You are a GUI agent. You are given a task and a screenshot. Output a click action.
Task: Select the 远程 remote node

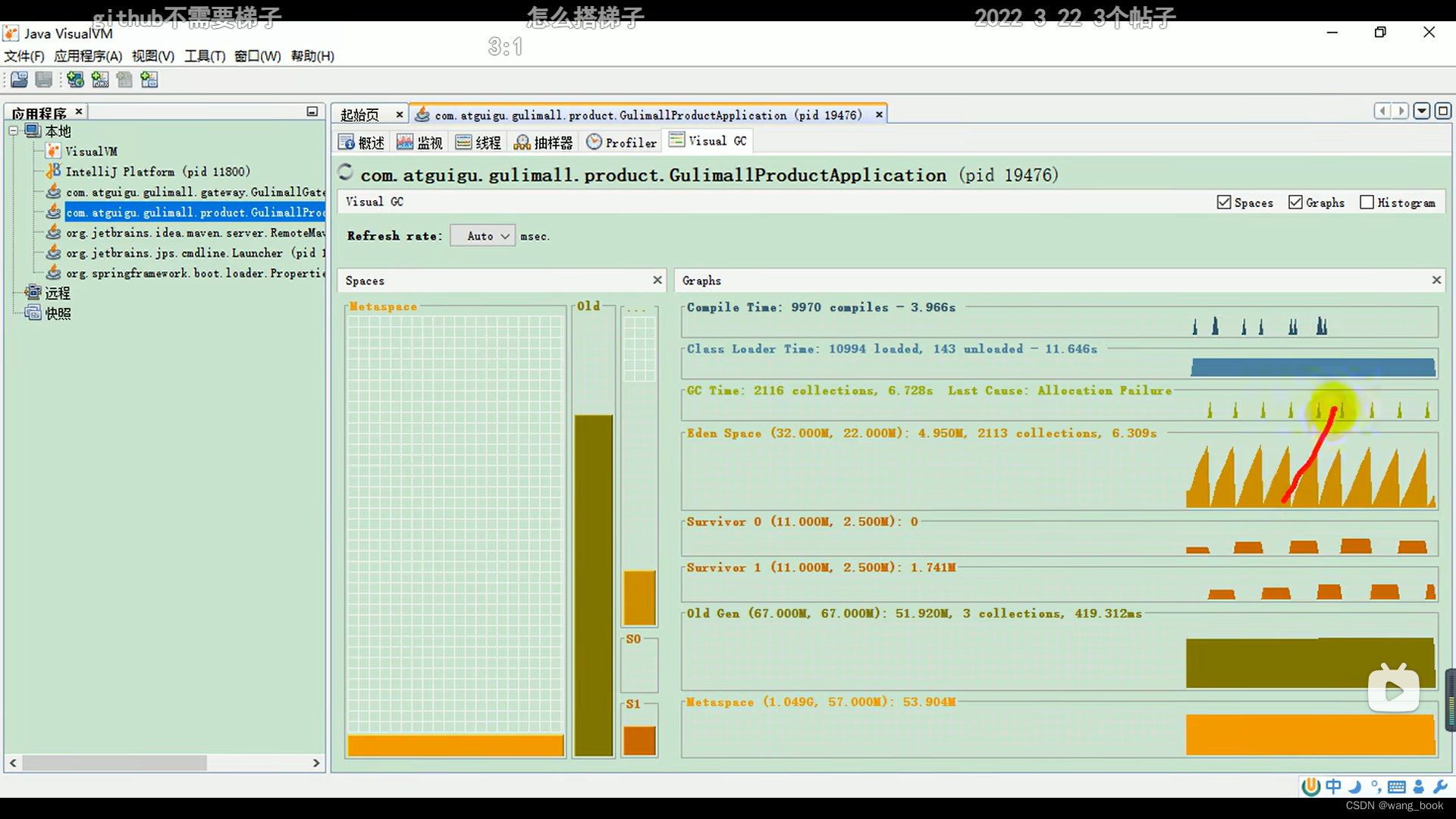click(x=58, y=293)
